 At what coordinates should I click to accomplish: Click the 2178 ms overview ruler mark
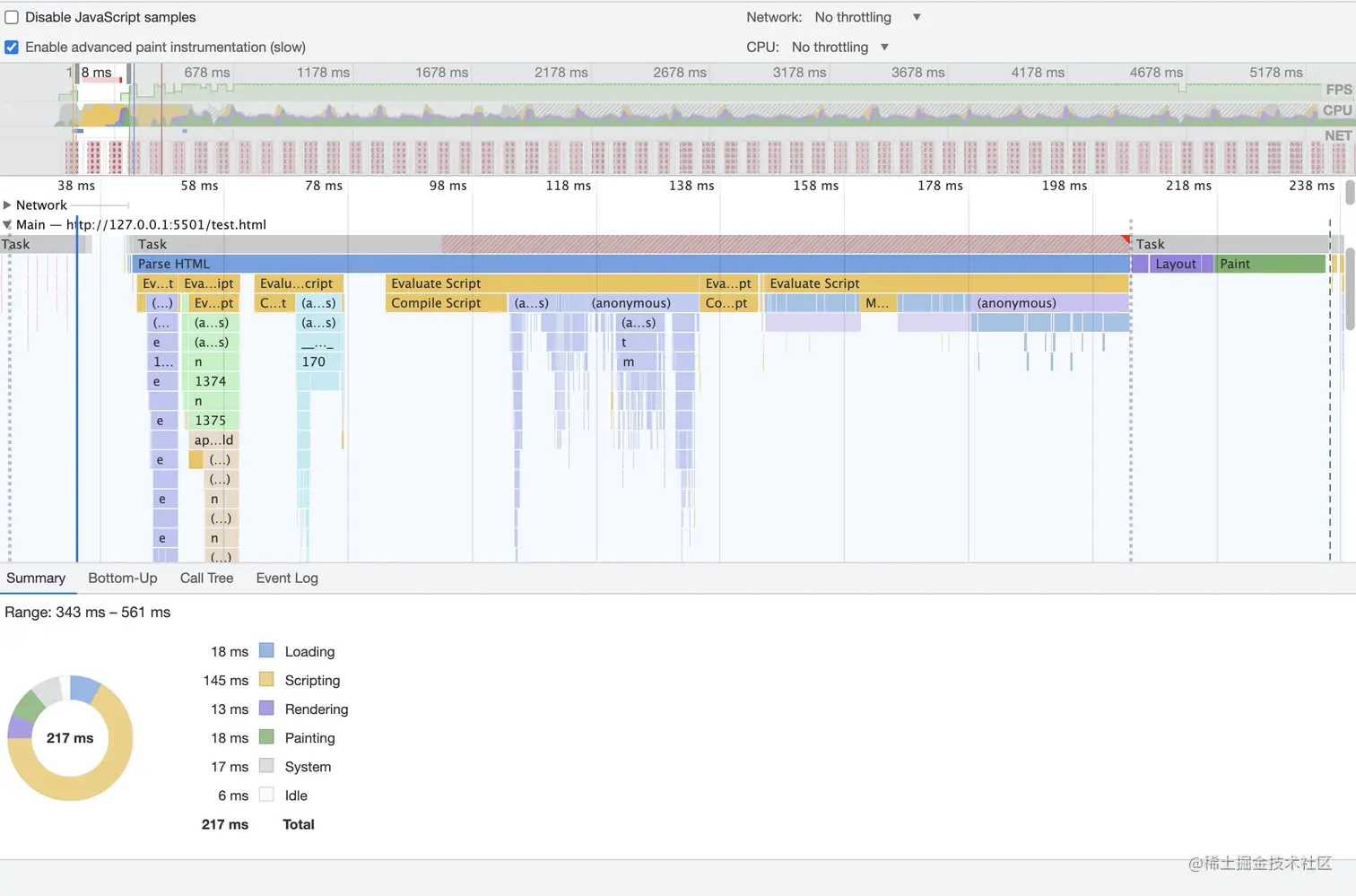[x=561, y=73]
